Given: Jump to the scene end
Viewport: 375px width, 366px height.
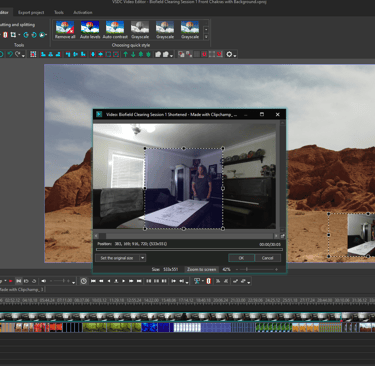Looking at the screenshot, I should 139,281.
